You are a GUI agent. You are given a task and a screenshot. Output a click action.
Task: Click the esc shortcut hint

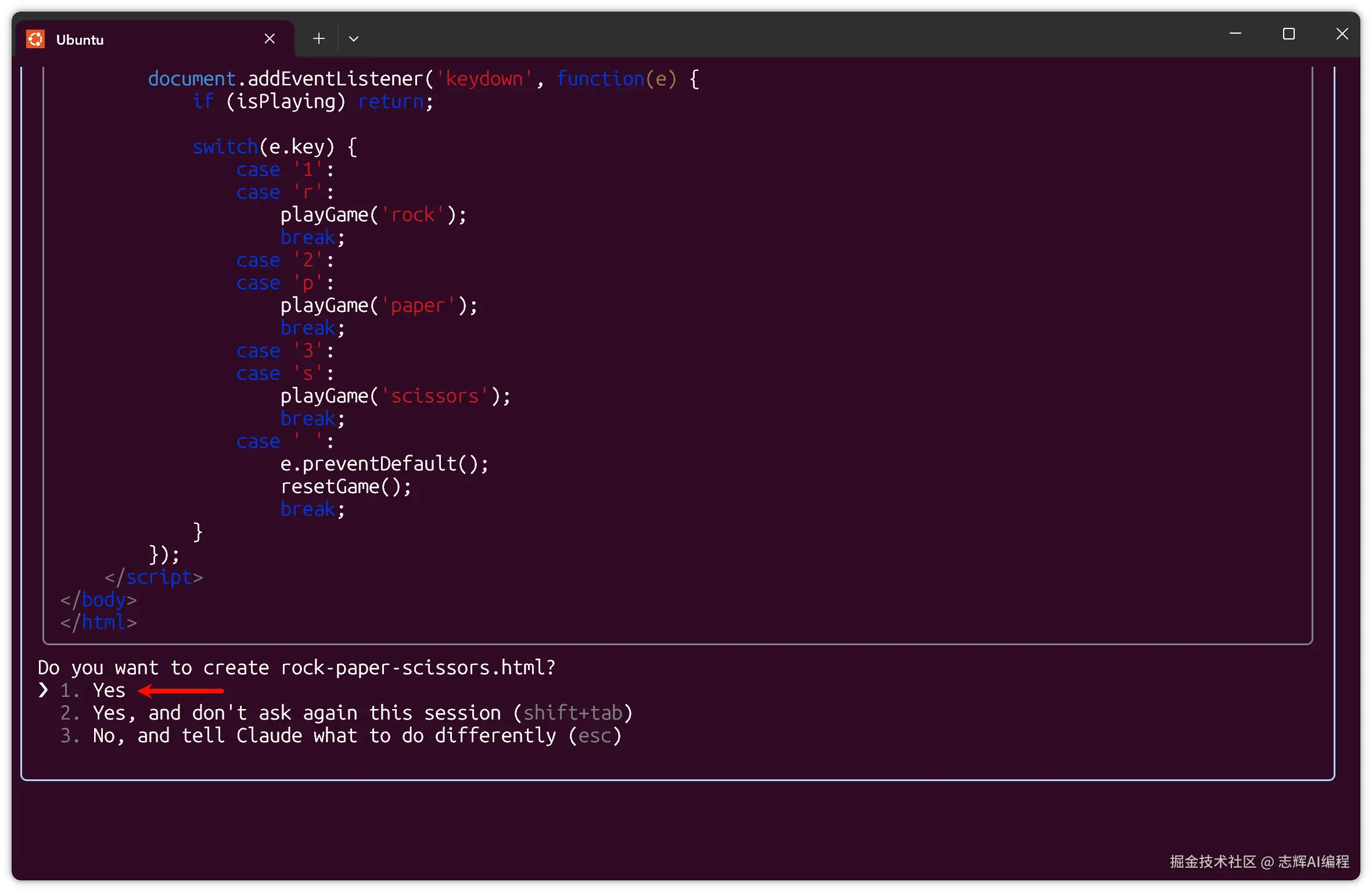click(x=595, y=736)
